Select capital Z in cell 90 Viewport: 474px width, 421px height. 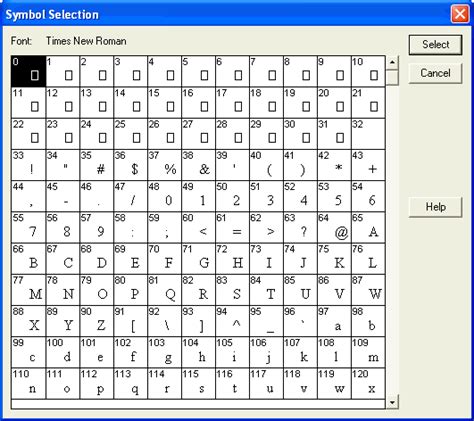pyautogui.click(x=97, y=321)
